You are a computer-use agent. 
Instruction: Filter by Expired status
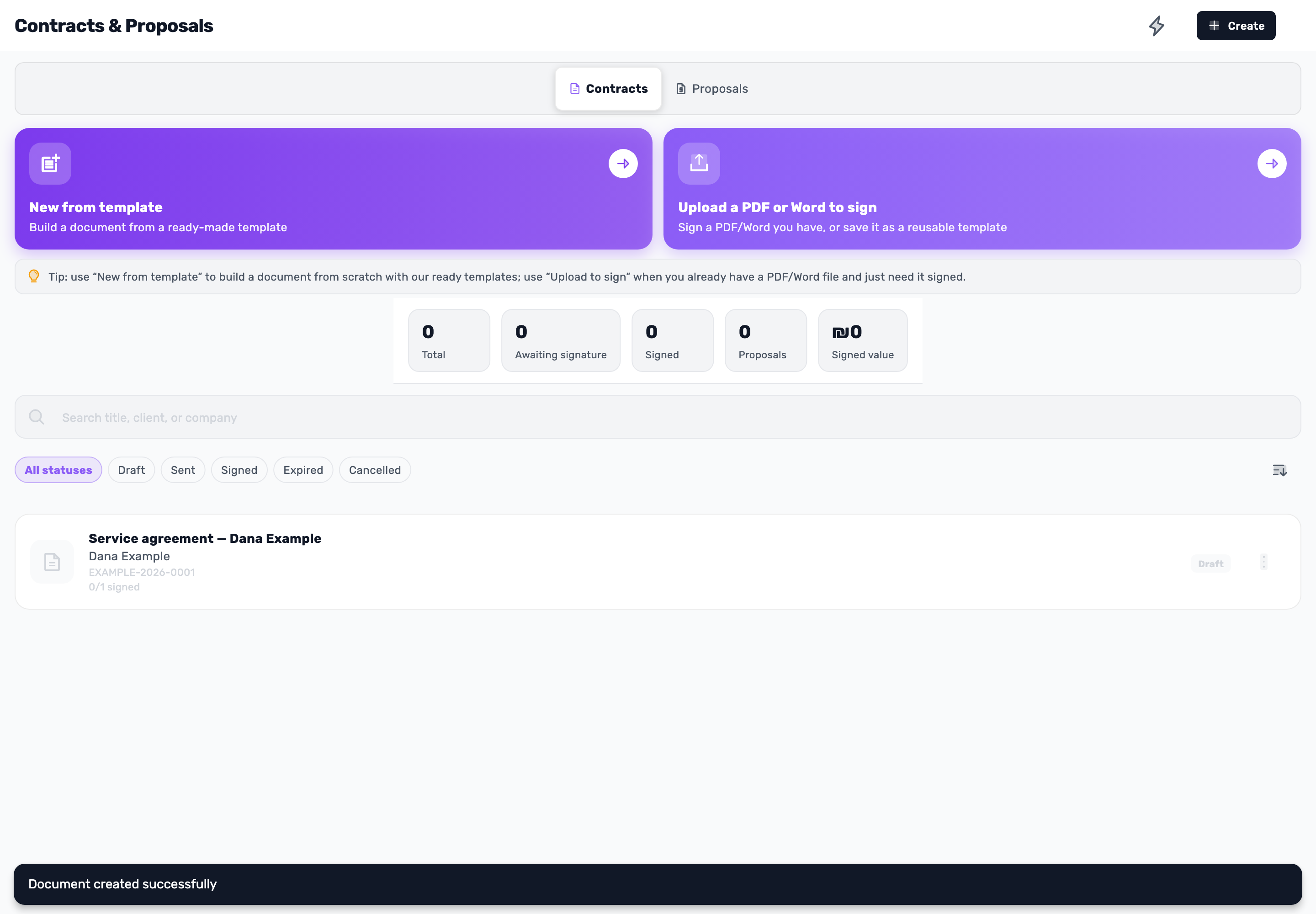coord(303,470)
